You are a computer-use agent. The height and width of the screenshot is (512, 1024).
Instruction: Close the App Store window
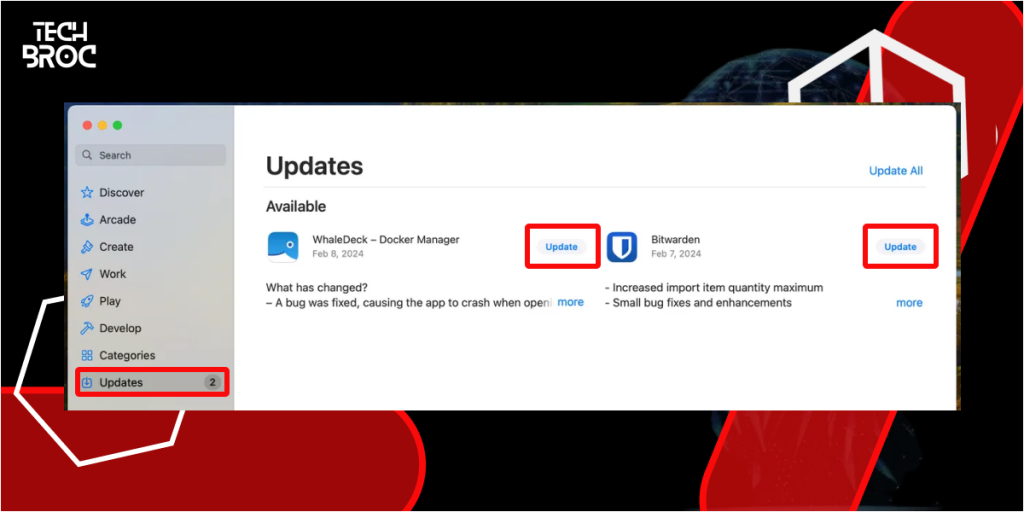pos(87,125)
